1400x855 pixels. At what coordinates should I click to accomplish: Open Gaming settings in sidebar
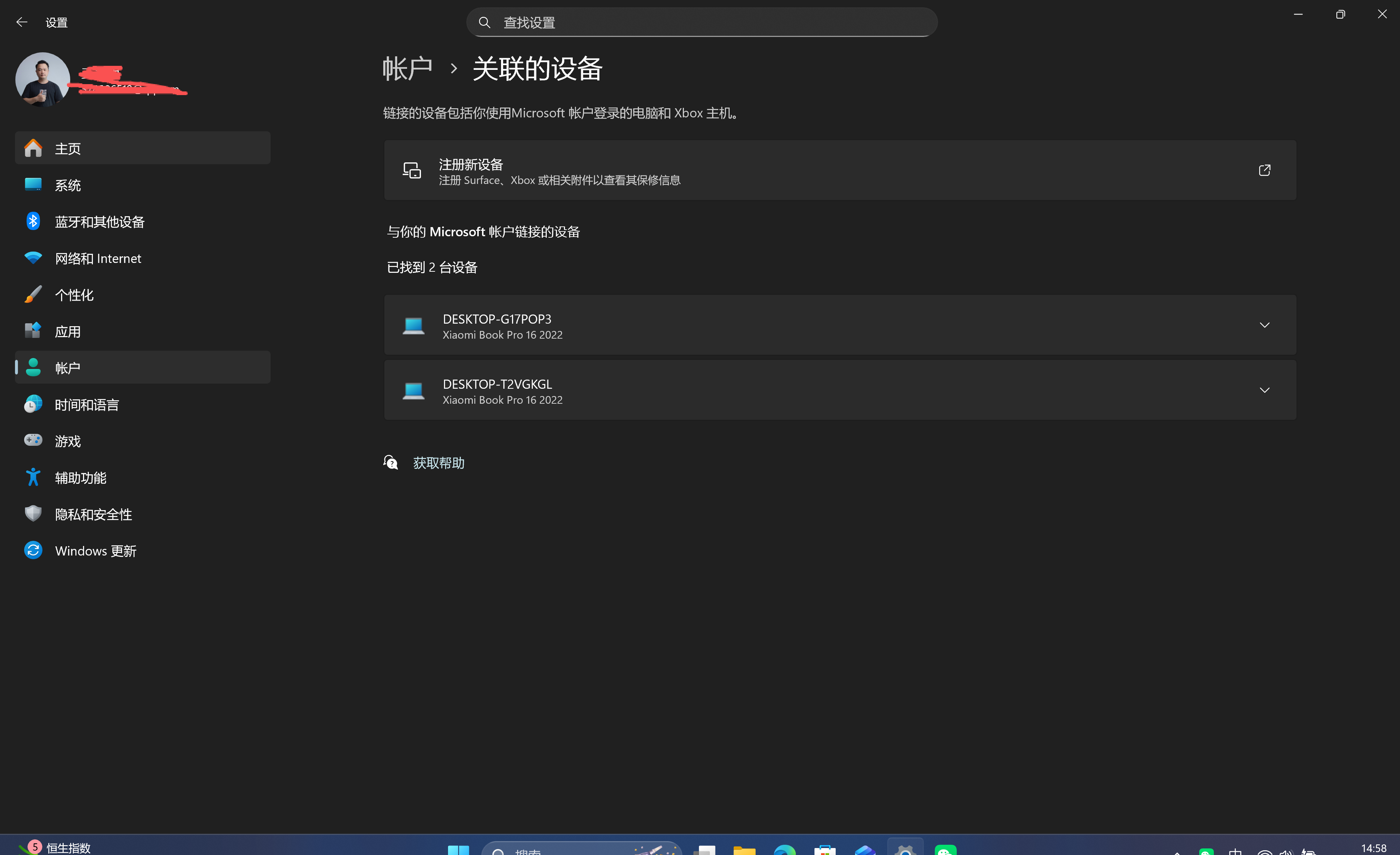coord(67,440)
